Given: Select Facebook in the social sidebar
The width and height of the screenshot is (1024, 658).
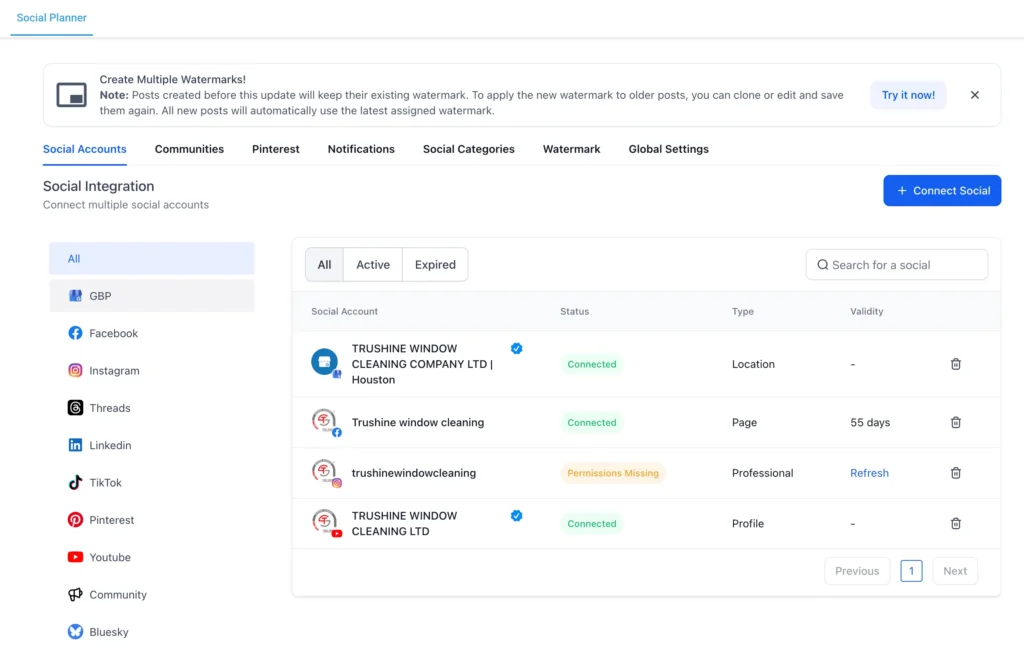Looking at the screenshot, I should 113,333.
